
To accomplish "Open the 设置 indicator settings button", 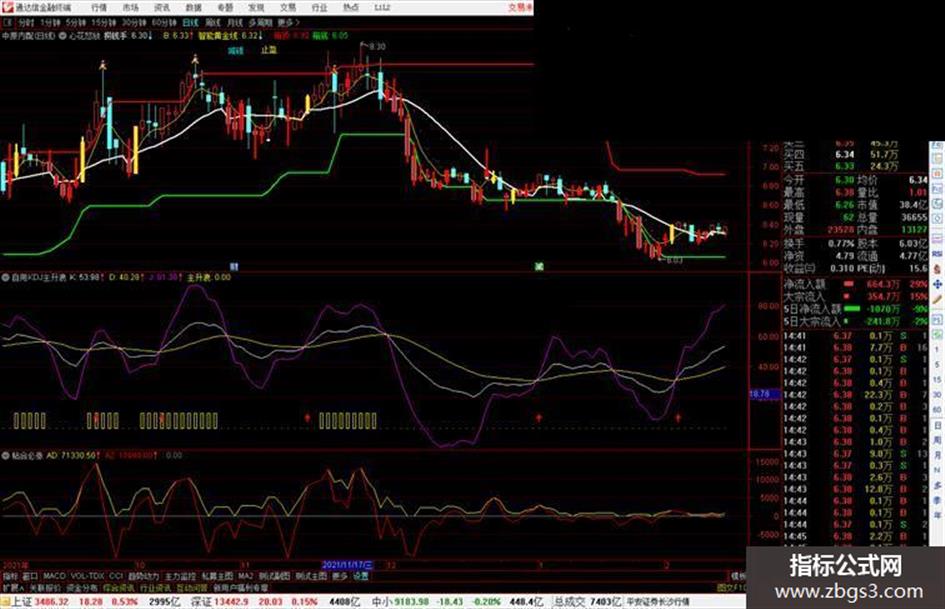I will (360, 576).
